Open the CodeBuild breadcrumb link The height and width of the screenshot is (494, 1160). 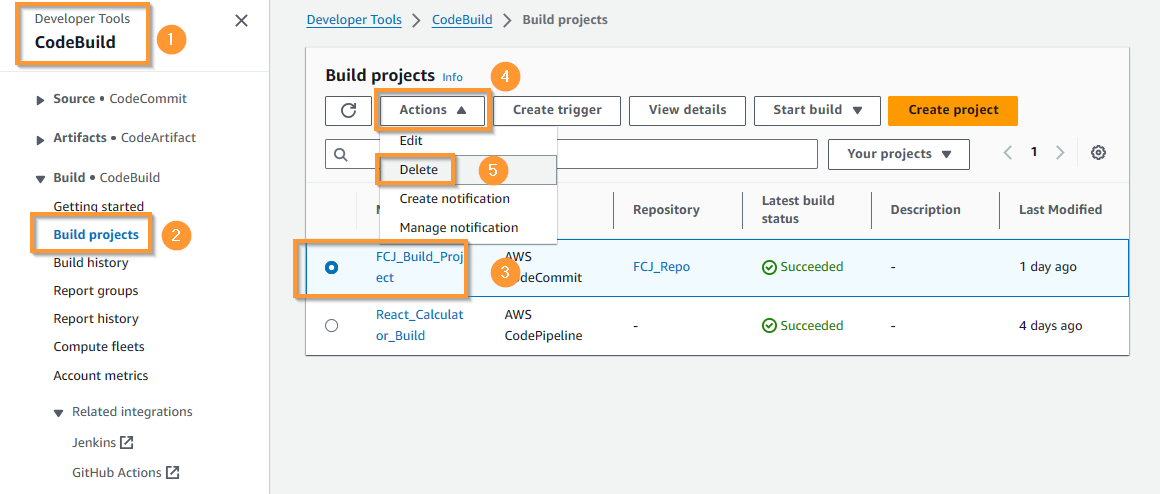462,20
